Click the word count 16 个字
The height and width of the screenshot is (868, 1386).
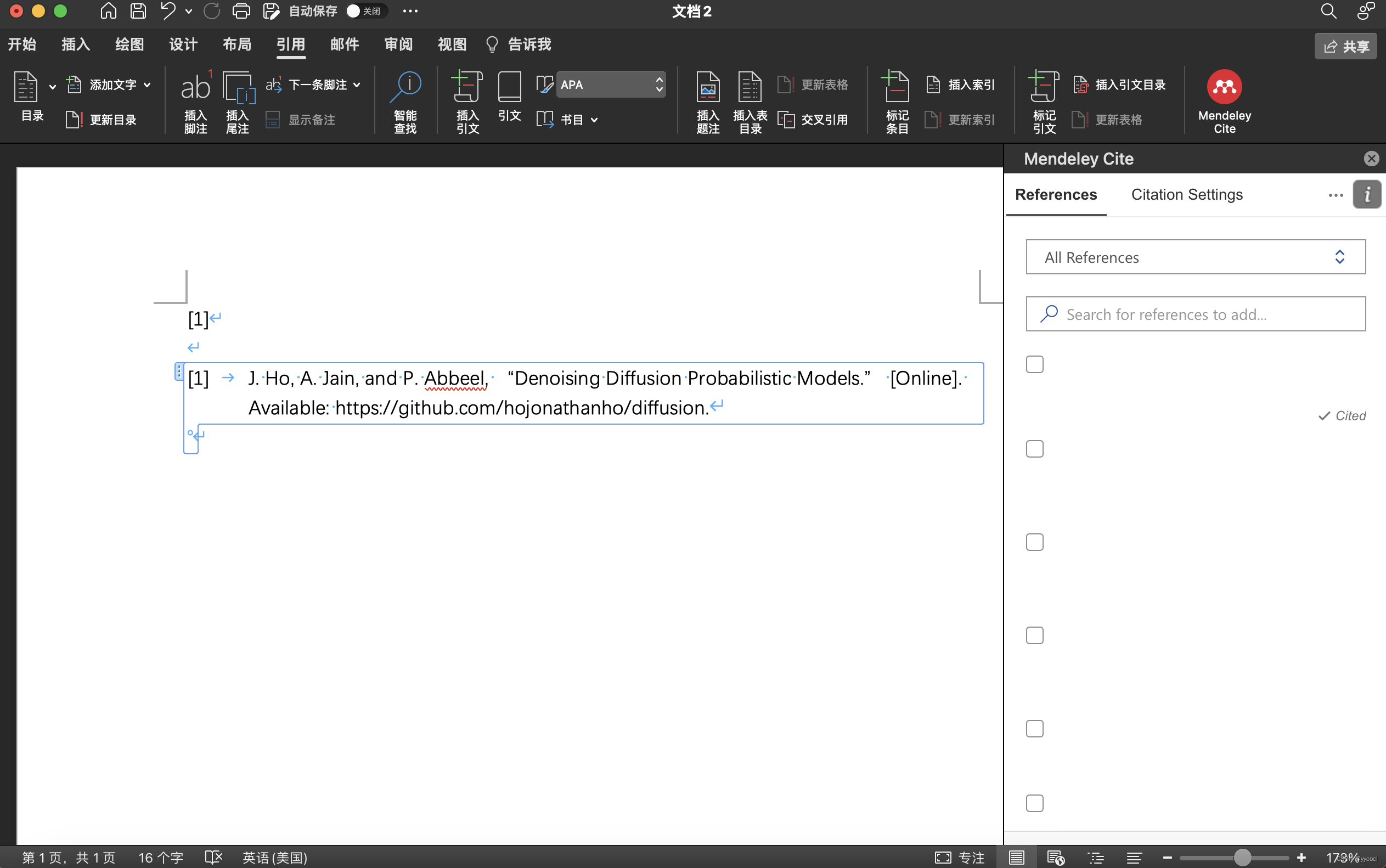pos(161,858)
